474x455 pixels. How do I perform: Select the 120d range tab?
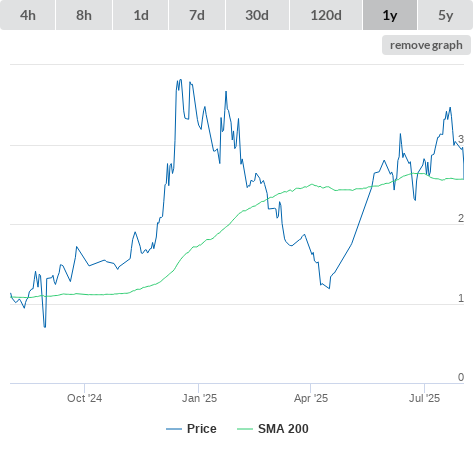[x=326, y=15]
